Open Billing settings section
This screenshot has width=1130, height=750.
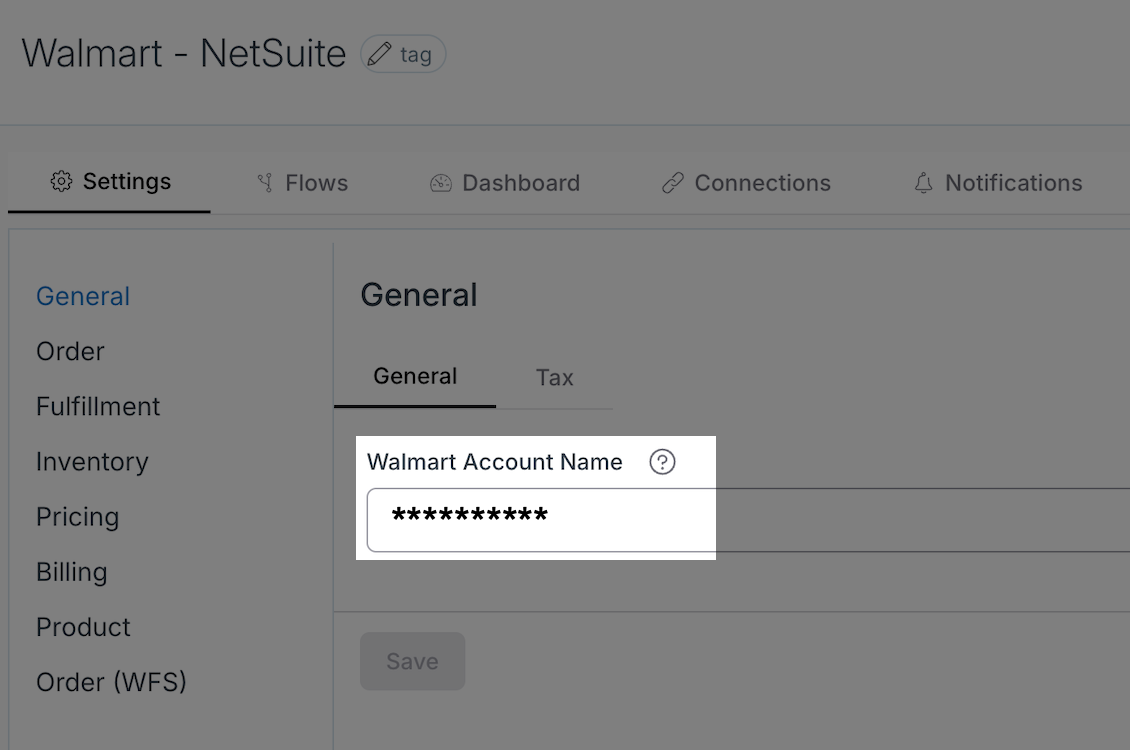(71, 572)
